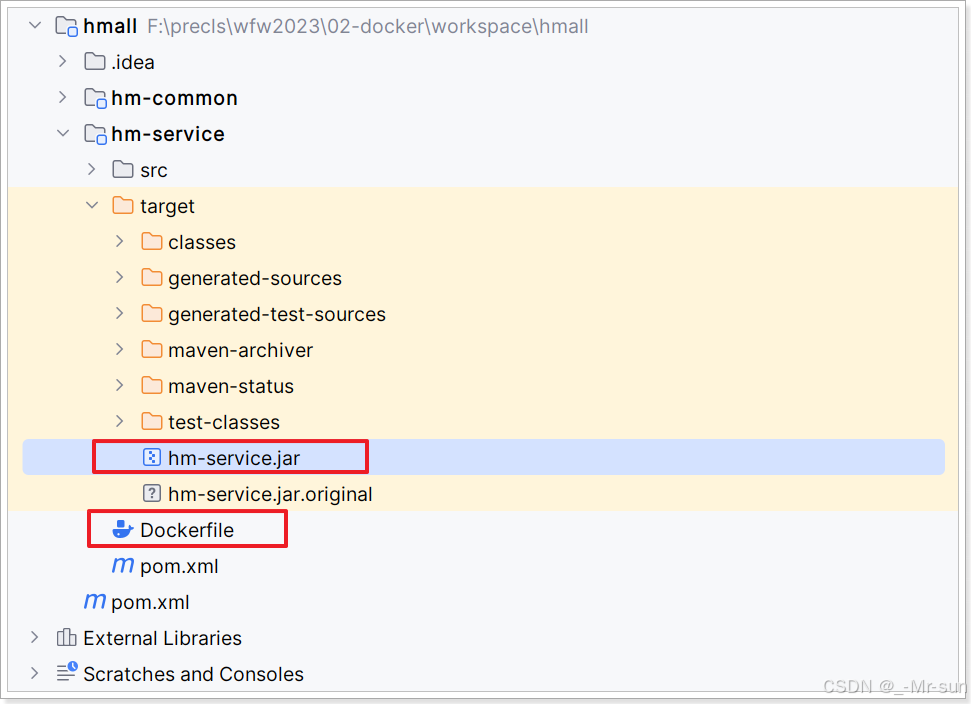Expand the External Libraries node chevron
Screen dimensions: 971x704
click(x=35, y=637)
